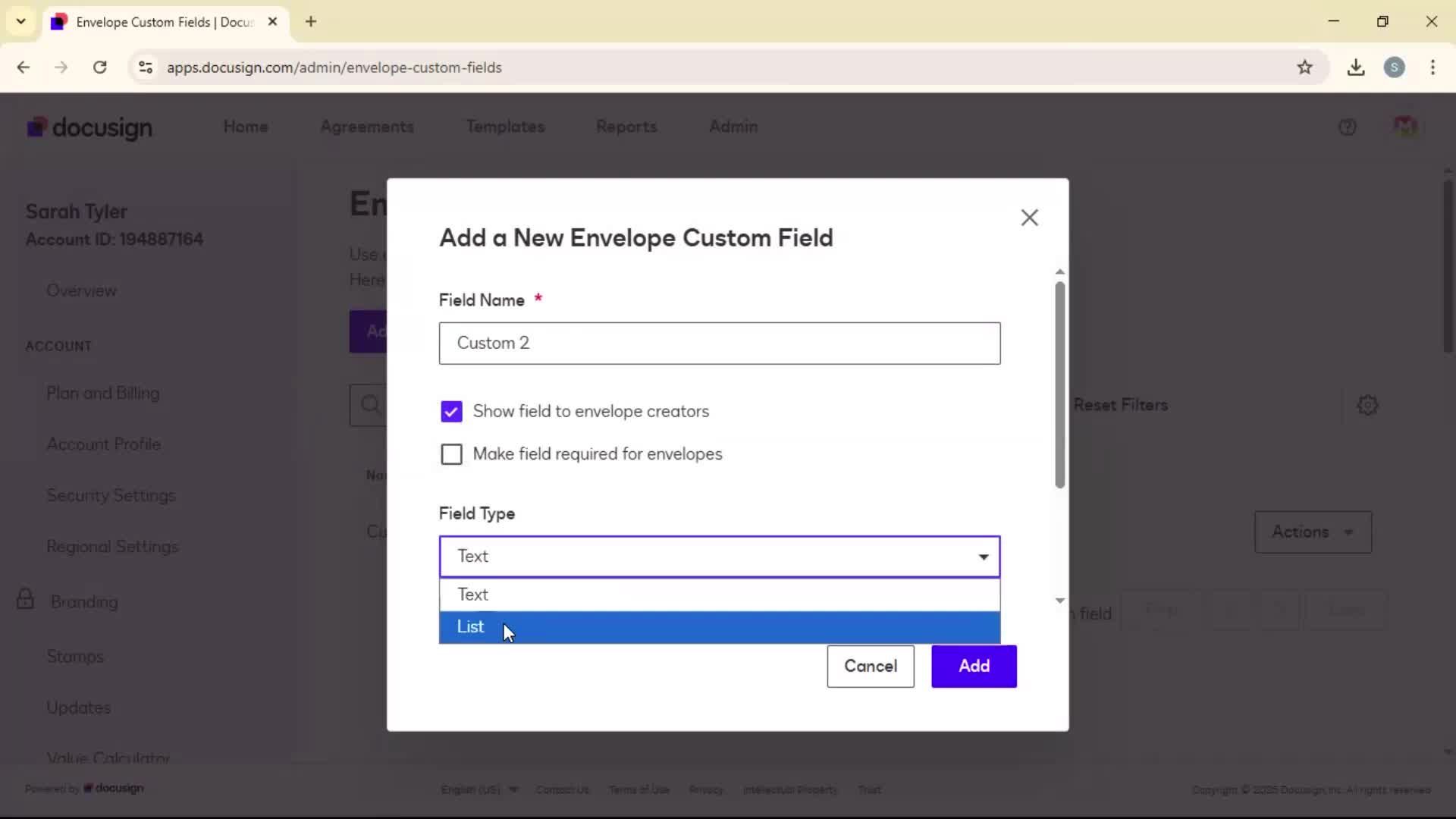Close the Add Envelope Custom Field dialog

pyautogui.click(x=1029, y=218)
